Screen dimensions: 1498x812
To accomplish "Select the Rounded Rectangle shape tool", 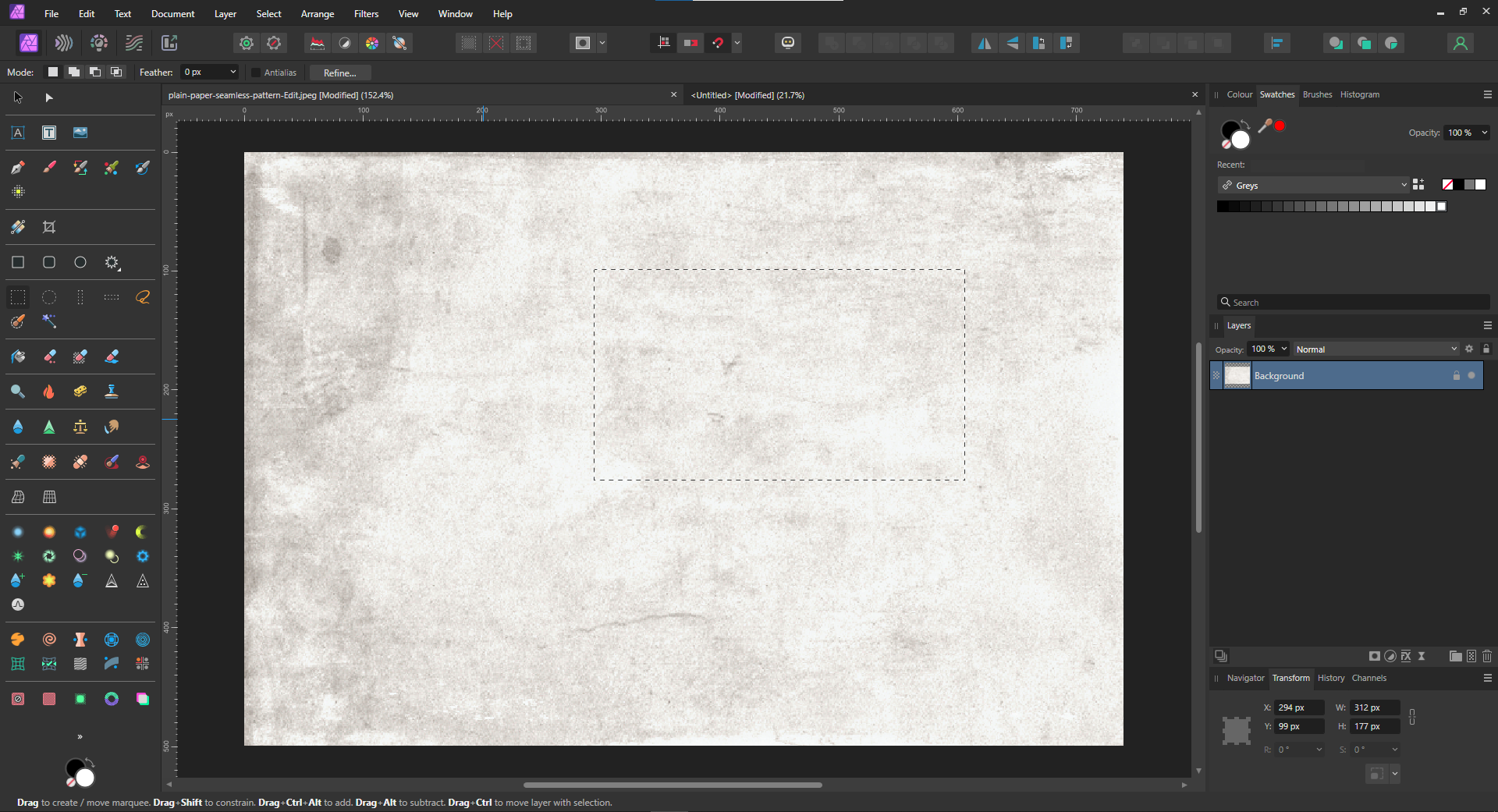I will click(x=49, y=262).
